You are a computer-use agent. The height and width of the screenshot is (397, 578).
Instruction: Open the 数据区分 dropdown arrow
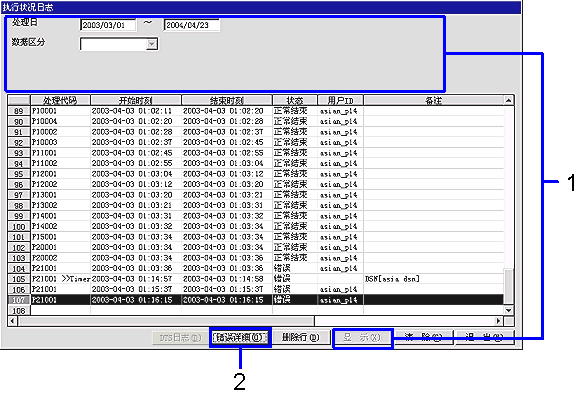[152, 44]
